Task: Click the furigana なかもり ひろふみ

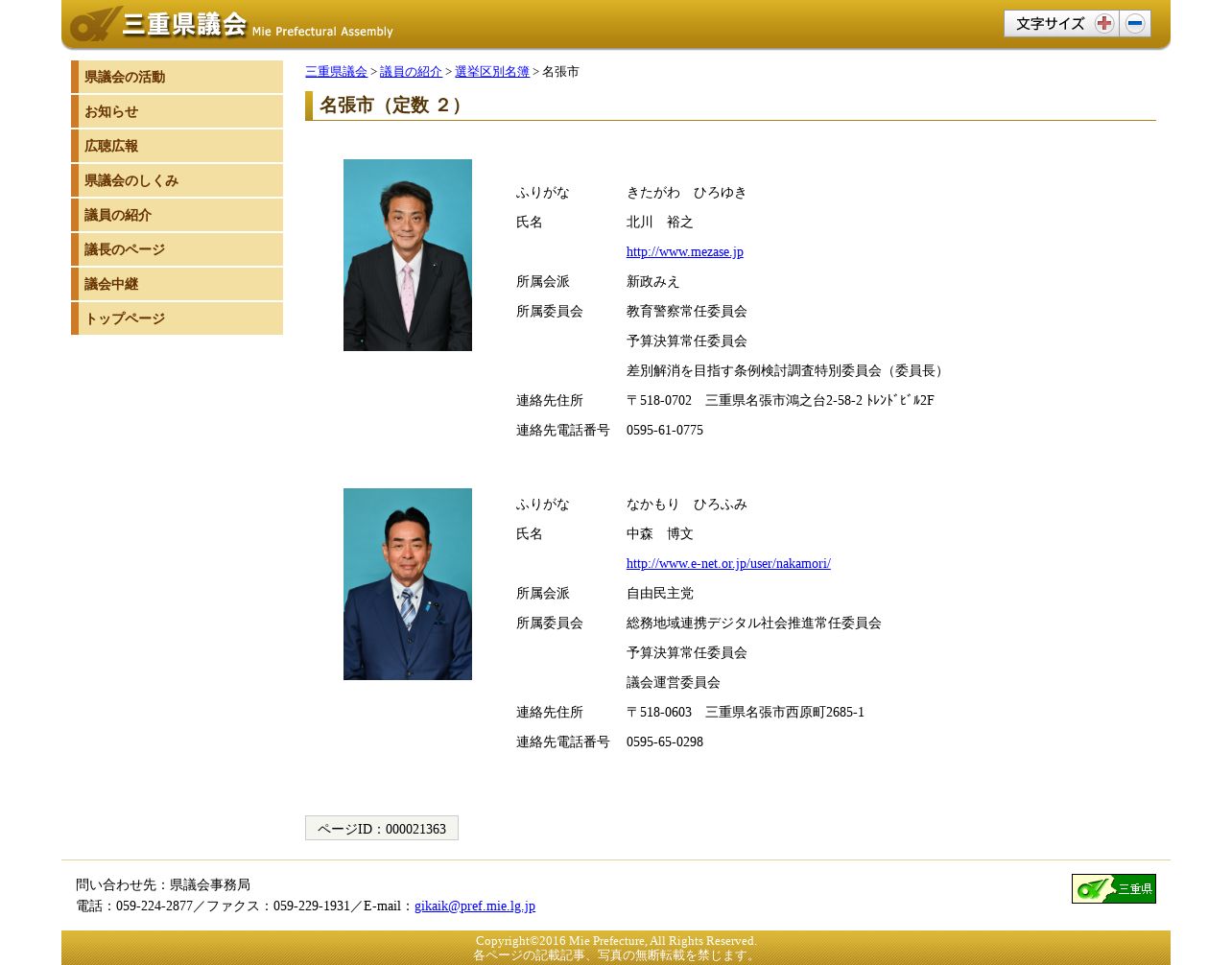Action: coord(686,505)
